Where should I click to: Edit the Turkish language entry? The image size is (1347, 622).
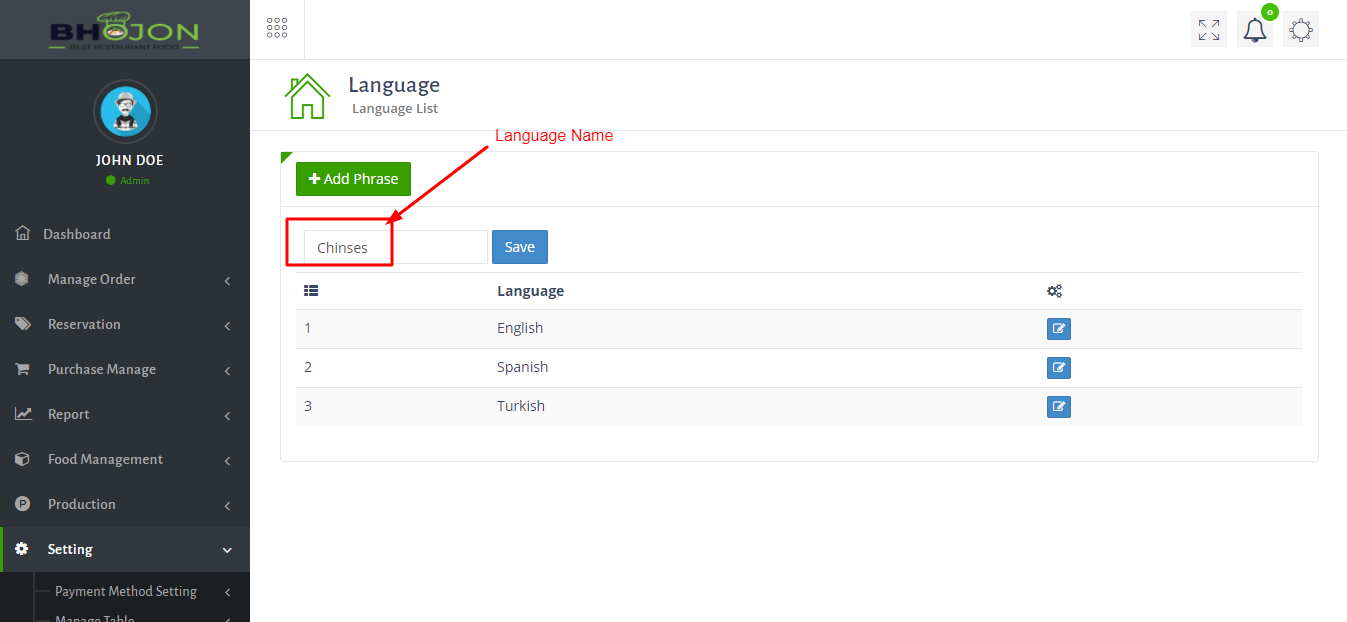tap(1058, 406)
